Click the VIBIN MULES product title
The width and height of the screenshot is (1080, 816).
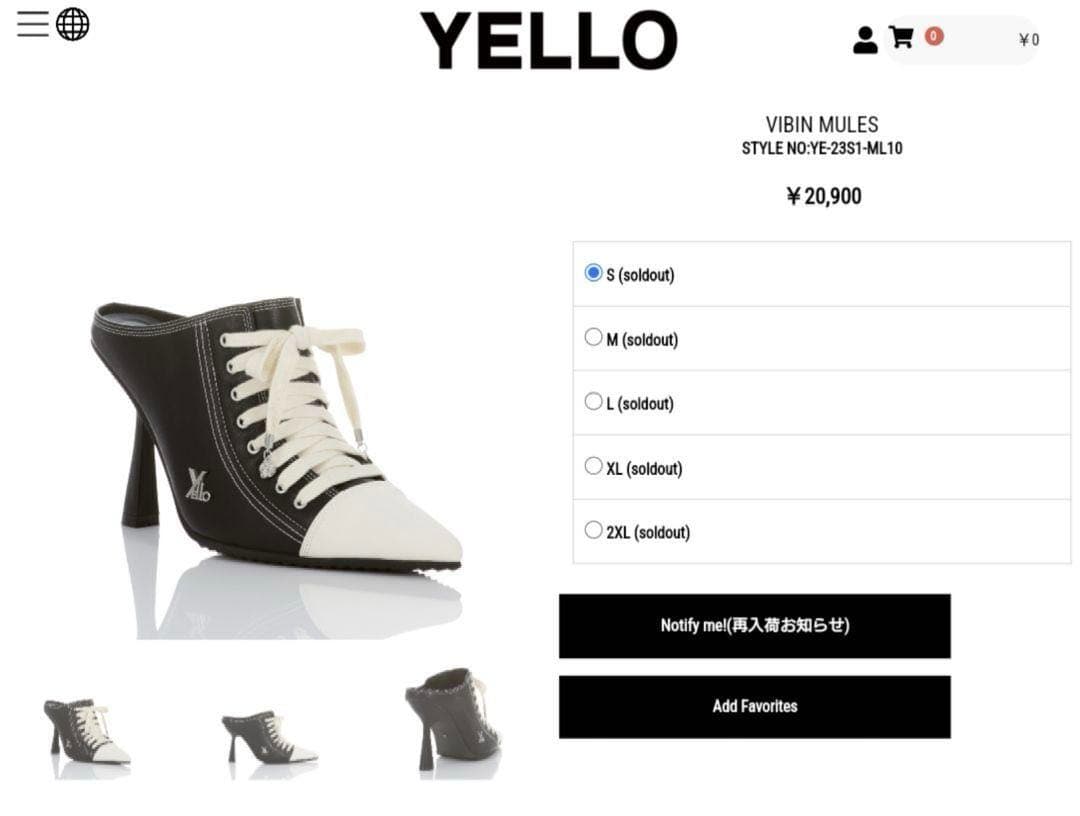[823, 124]
